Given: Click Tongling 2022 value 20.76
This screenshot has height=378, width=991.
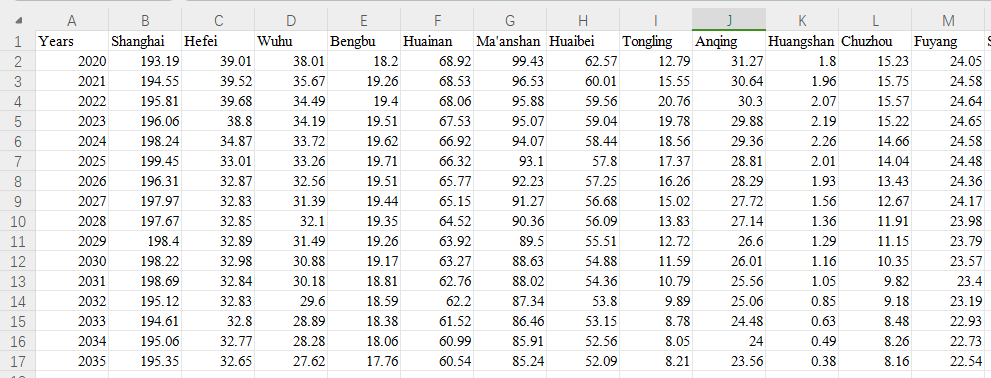Looking at the screenshot, I should click(x=656, y=101).
